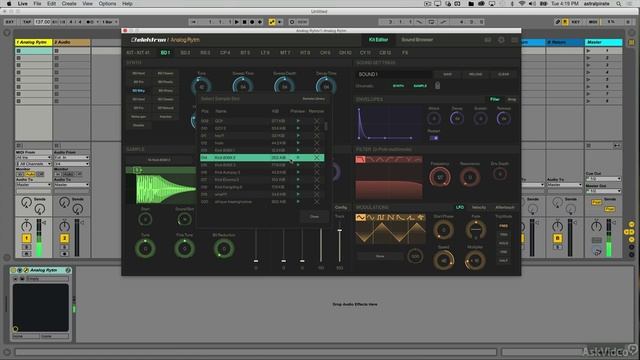Click the transport Stop button
640x360 pixels.
coord(244,22)
